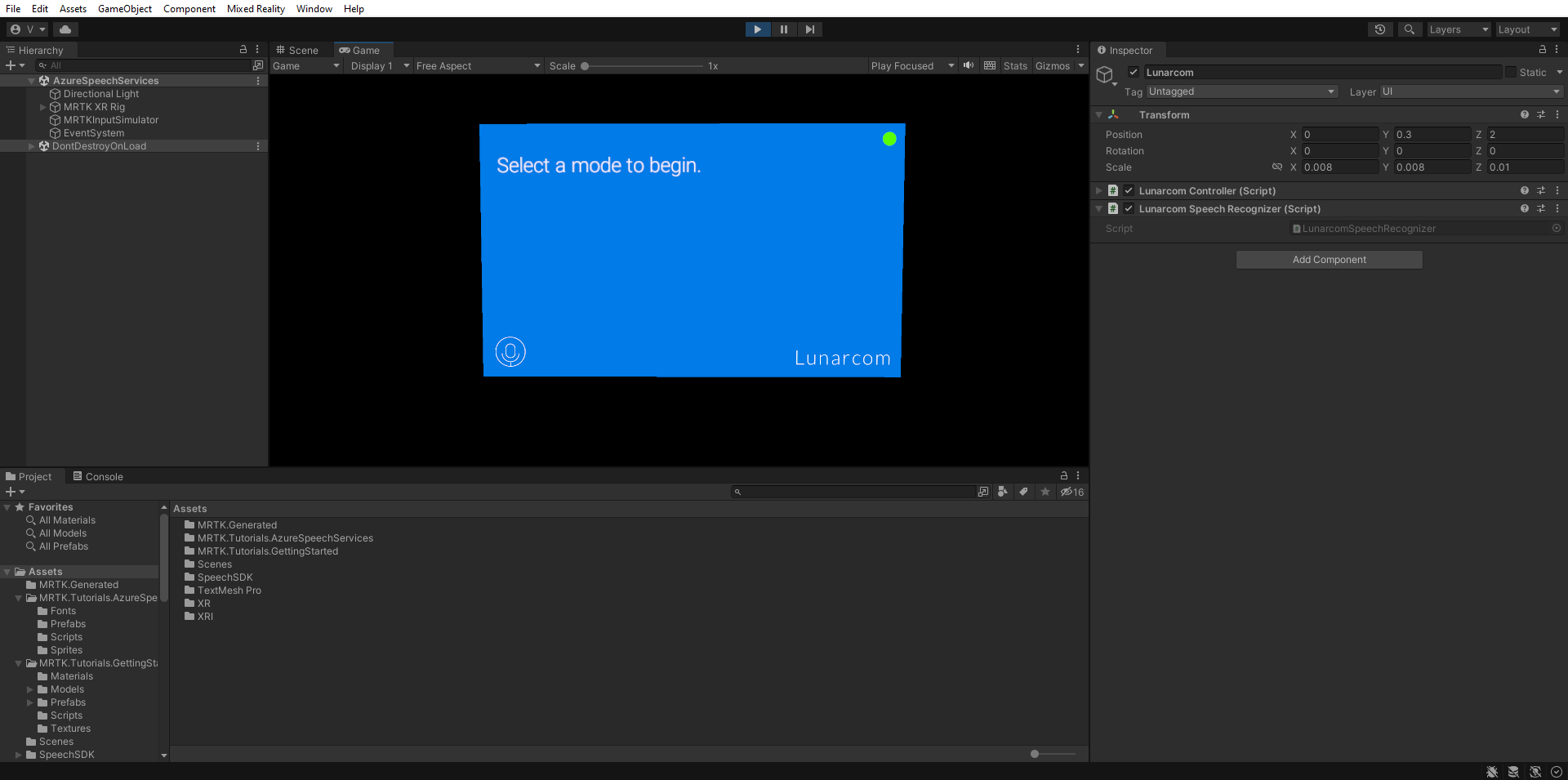The image size is (1568, 780).
Task: Open Lunarcom Speech Recognizer context menu
Action: (x=1557, y=208)
